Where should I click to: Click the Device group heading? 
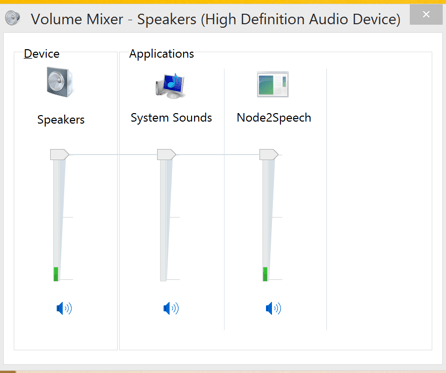tap(42, 54)
